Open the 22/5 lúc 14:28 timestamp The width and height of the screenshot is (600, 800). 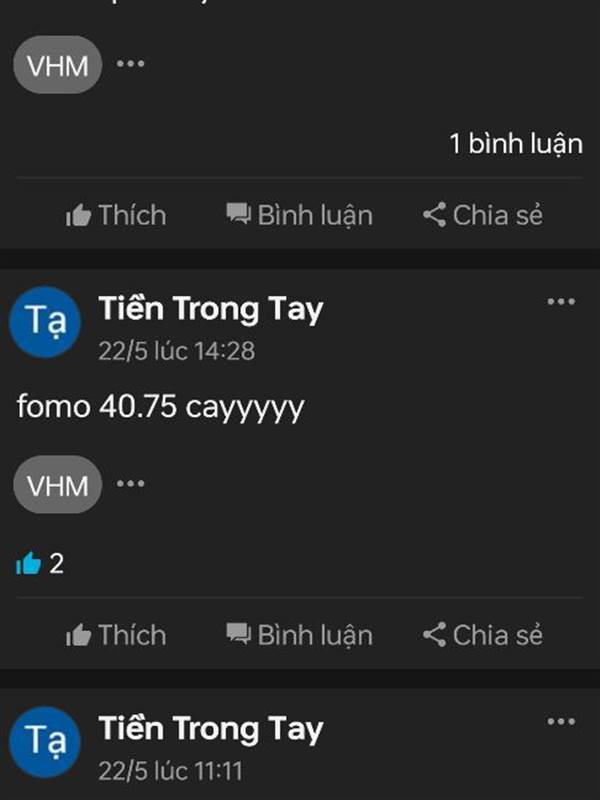click(177, 351)
